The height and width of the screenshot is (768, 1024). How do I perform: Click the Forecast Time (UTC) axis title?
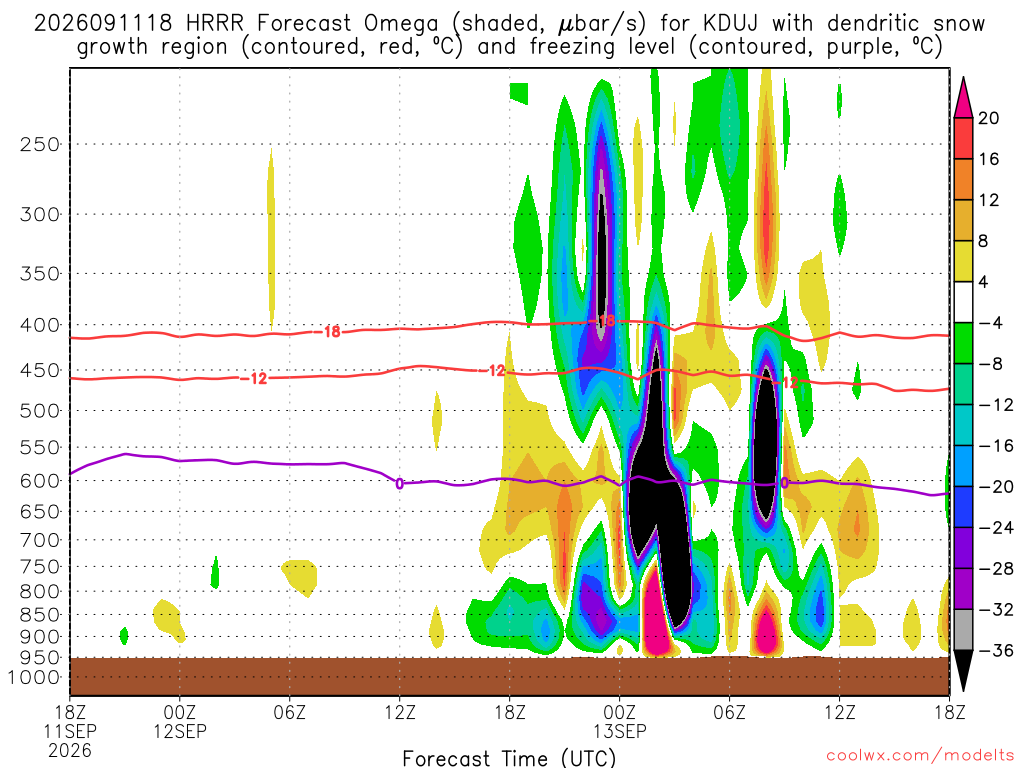click(x=509, y=758)
